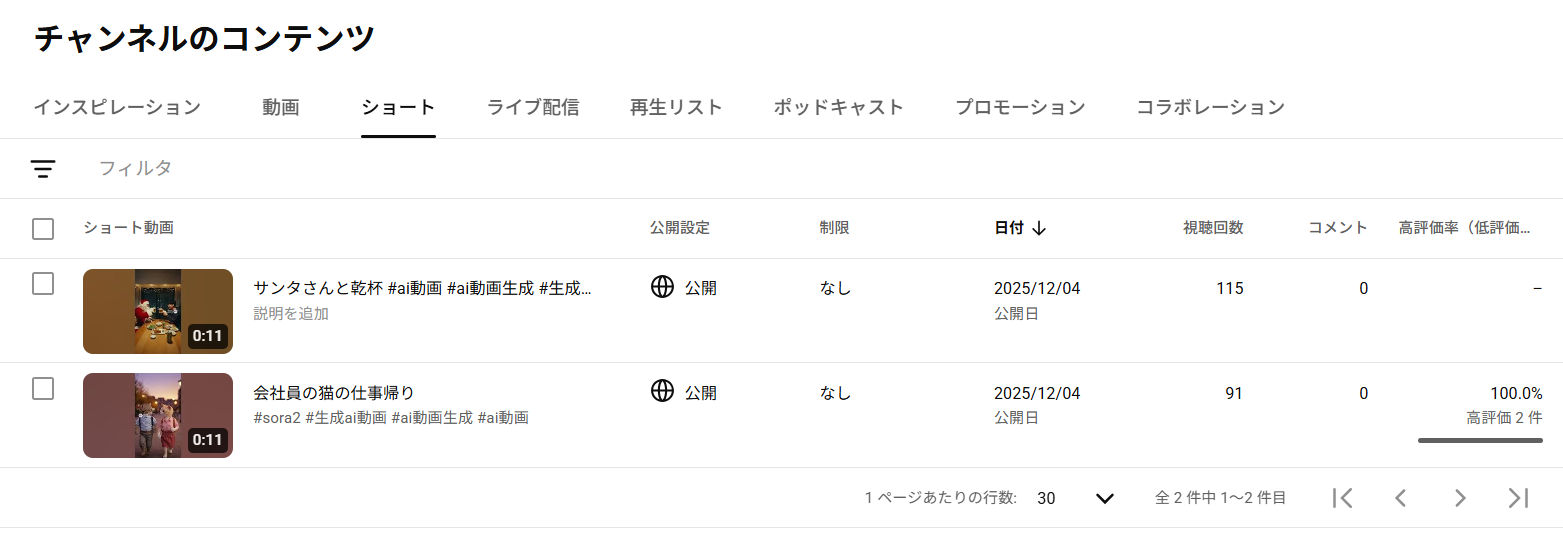Toggle the select-all videos checkbox
Image resolution: width=1563 pixels, height=545 pixels.
(43, 229)
